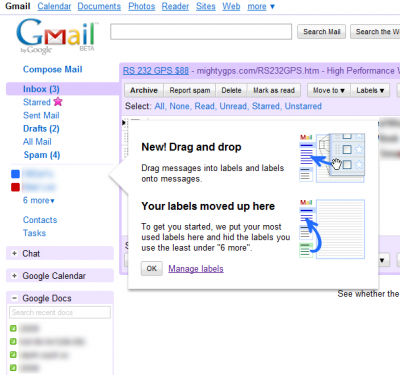Open the Starred folder
The image size is (400, 375).
[x=37, y=102]
